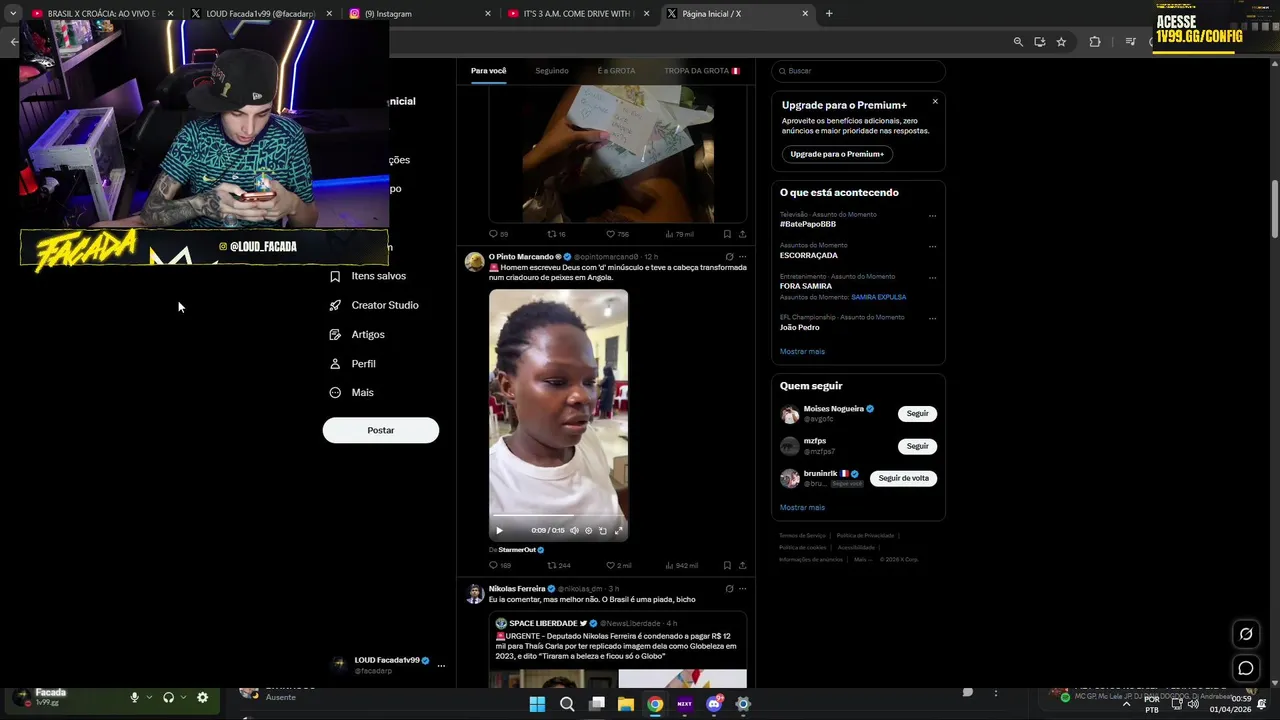Open Itens salvos bookmark icon in sidebar
The image size is (1280, 720).
[335, 276]
